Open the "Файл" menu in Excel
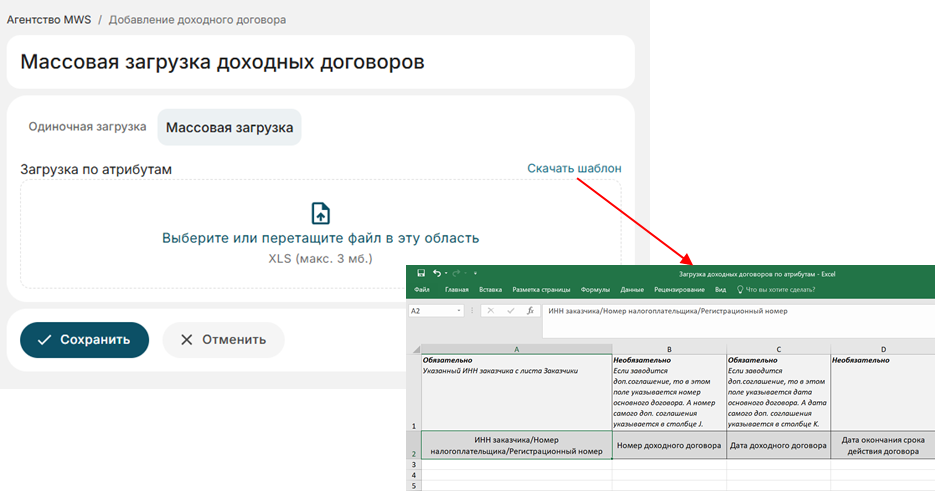 421,290
